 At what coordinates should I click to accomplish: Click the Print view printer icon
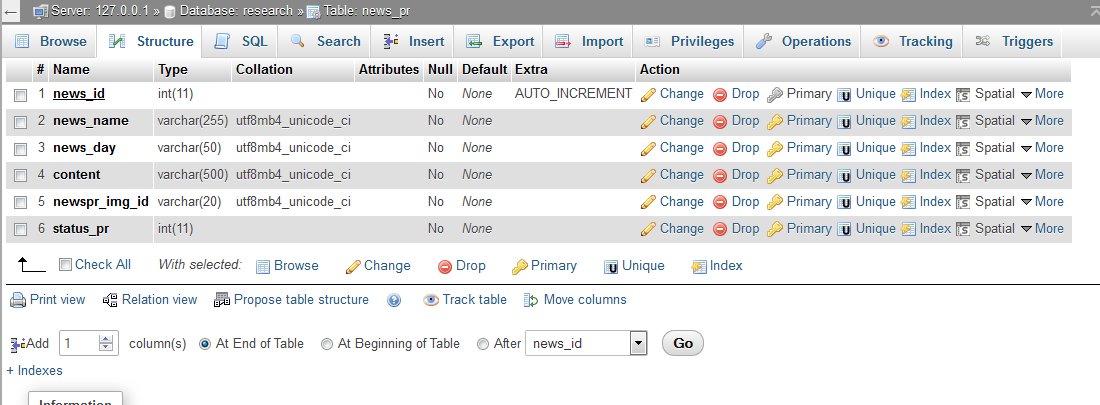coord(18,300)
